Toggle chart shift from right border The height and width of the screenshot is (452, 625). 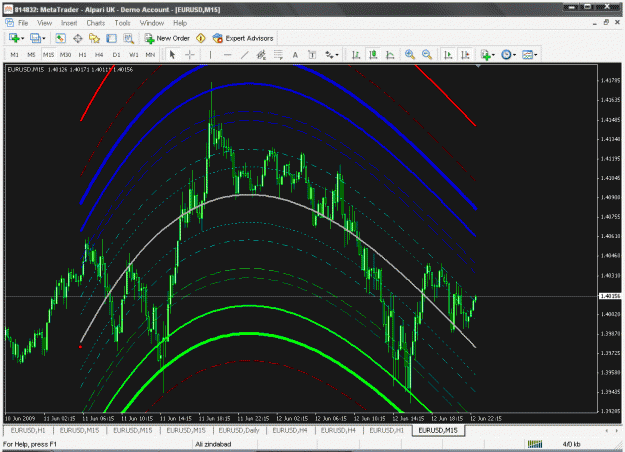(x=465, y=55)
